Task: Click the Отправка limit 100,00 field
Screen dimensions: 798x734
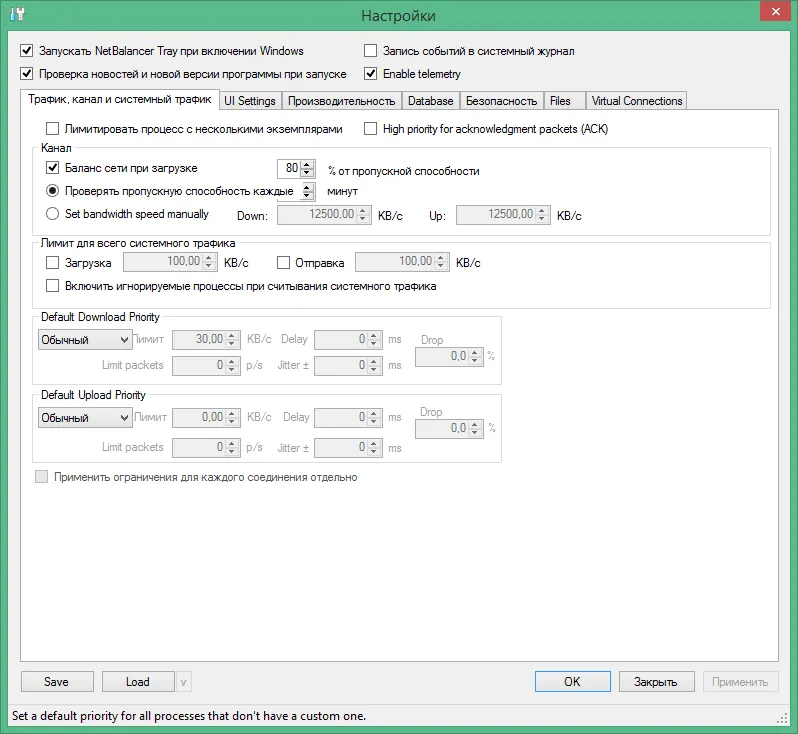Action: point(402,262)
